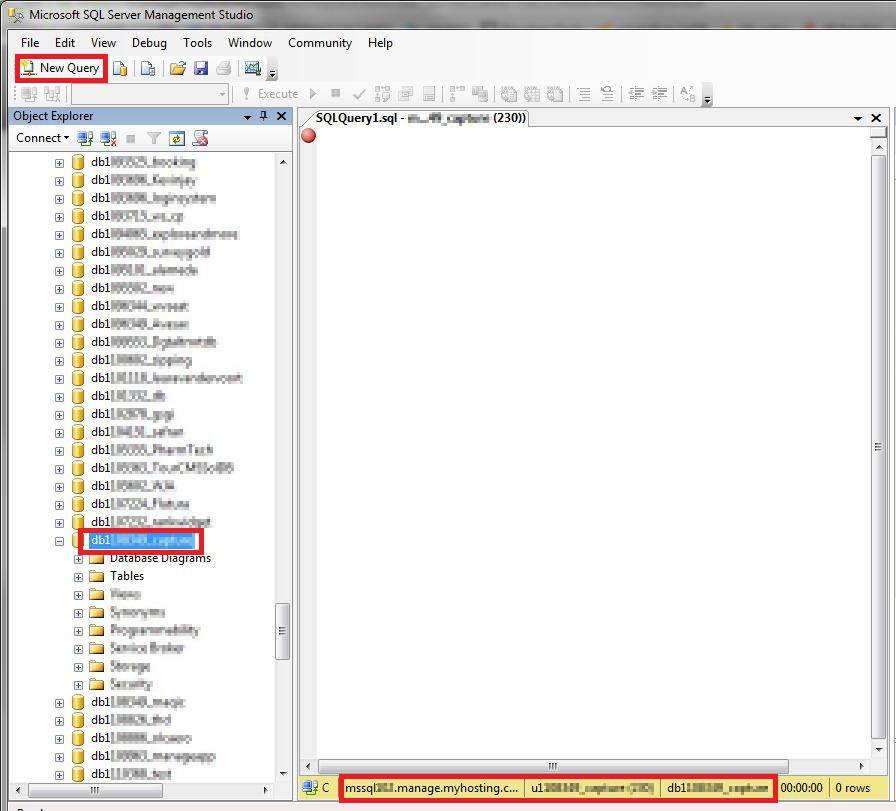Open the Standard toolbar overflow options
Viewport: 896px width, 811px height.
[x=273, y=69]
